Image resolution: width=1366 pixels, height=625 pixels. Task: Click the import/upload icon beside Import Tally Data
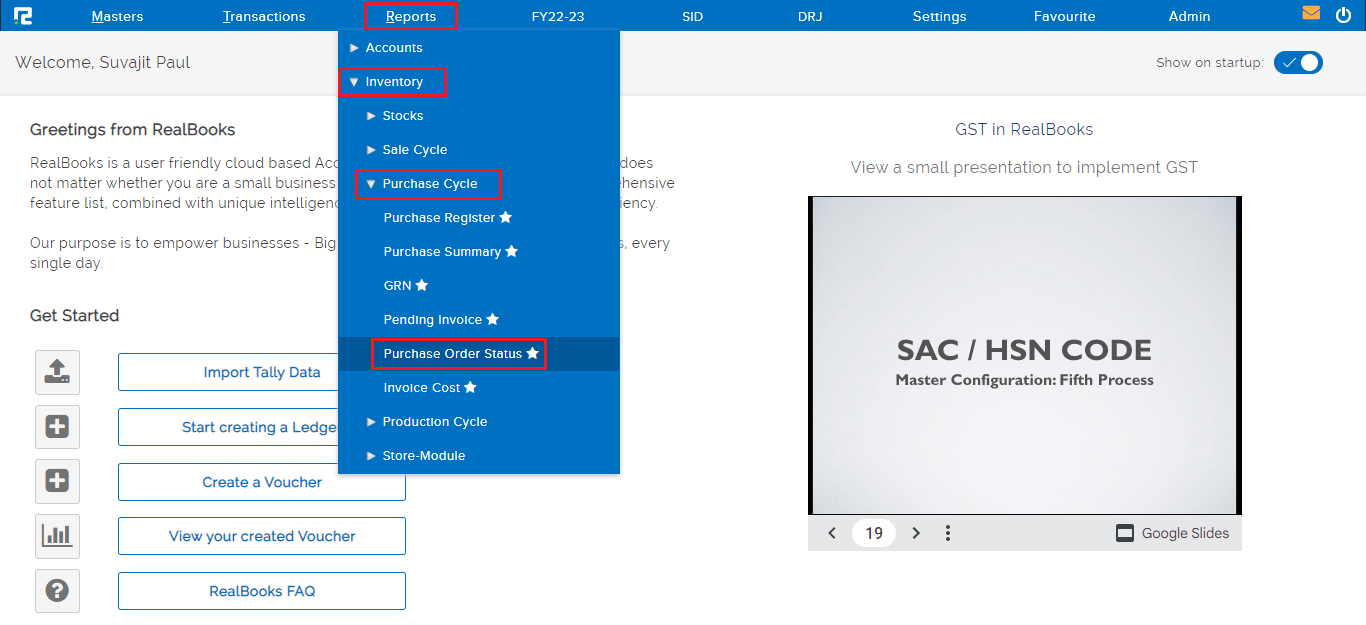pos(57,372)
